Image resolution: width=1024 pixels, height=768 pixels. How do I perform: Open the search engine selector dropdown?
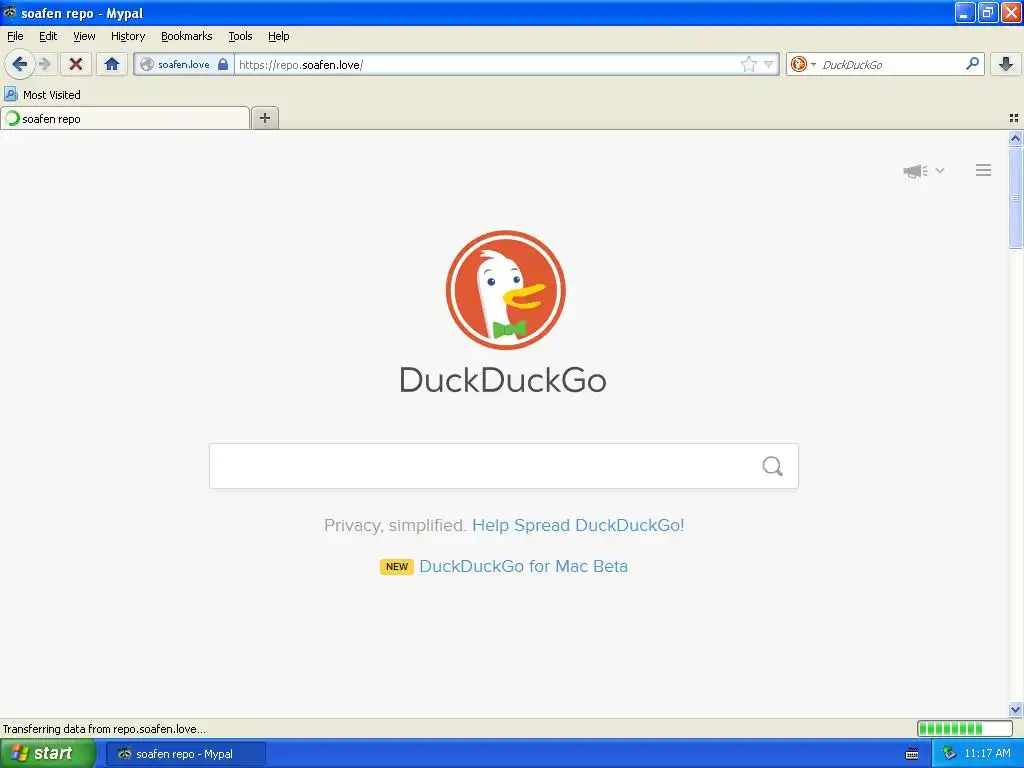[x=803, y=64]
